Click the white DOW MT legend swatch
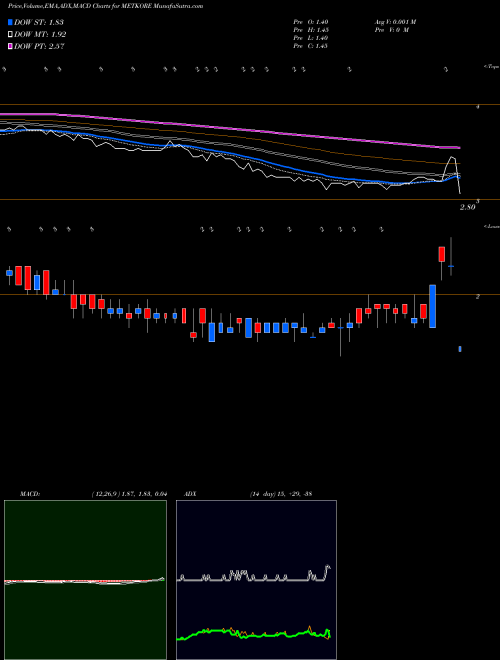The width and height of the screenshot is (500, 660). (x=10, y=35)
